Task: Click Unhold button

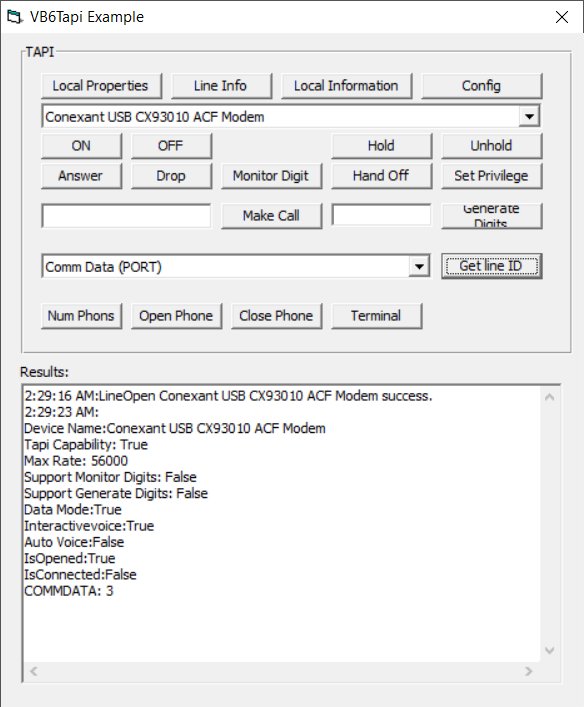Action: click(492, 146)
